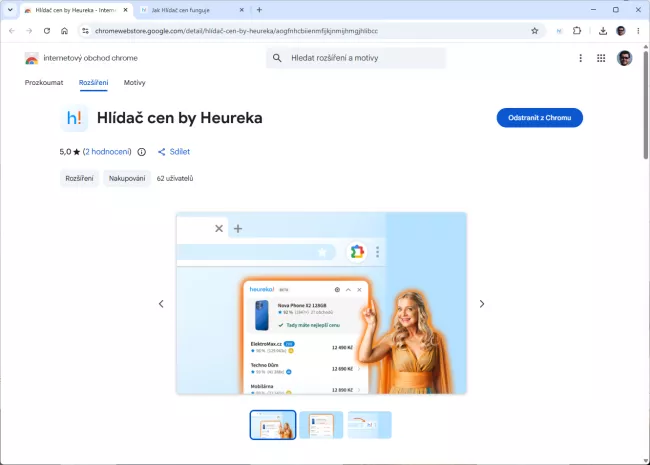This screenshot has height=465, width=650.
Task: Open a new browser tab
Action: (x=260, y=10)
